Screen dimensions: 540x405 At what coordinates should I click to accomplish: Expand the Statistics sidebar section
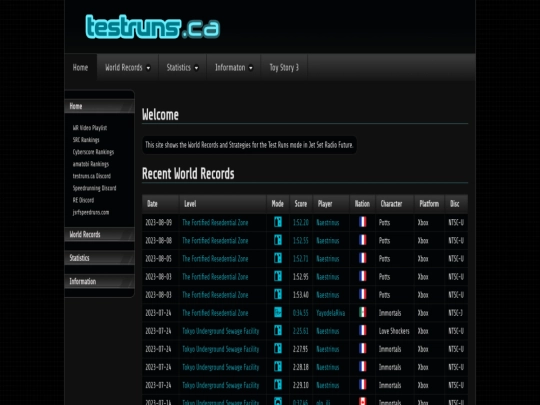click(x=99, y=258)
